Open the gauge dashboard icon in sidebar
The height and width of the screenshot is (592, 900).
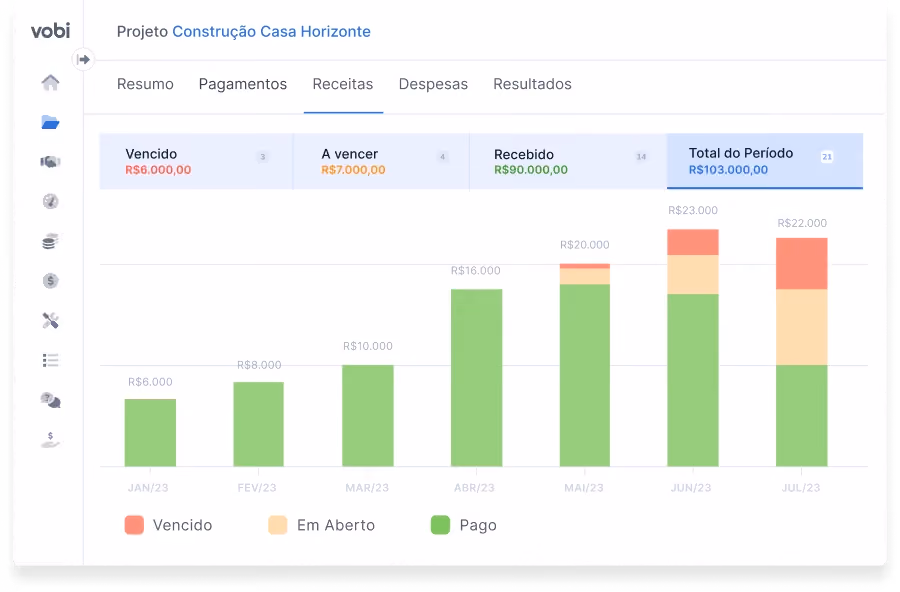click(51, 202)
